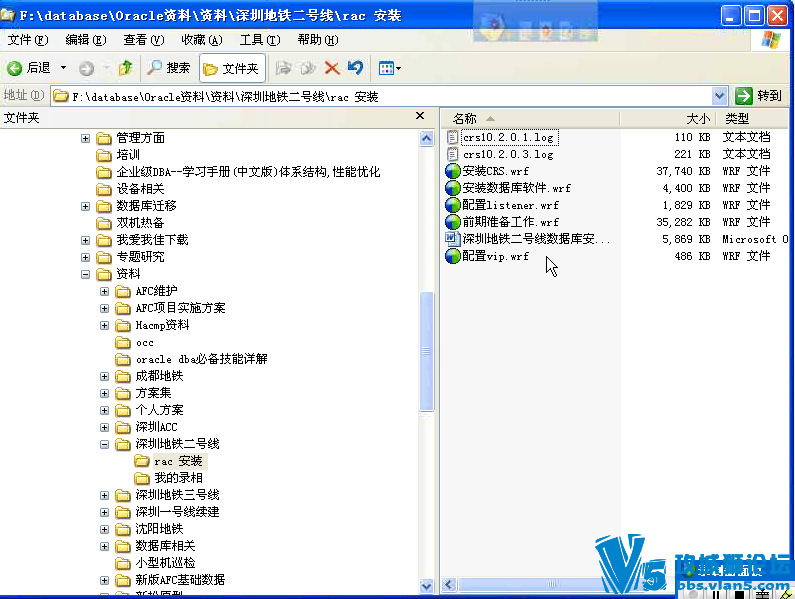Select 前期准备工作.wrf globe icon

(x=452, y=222)
